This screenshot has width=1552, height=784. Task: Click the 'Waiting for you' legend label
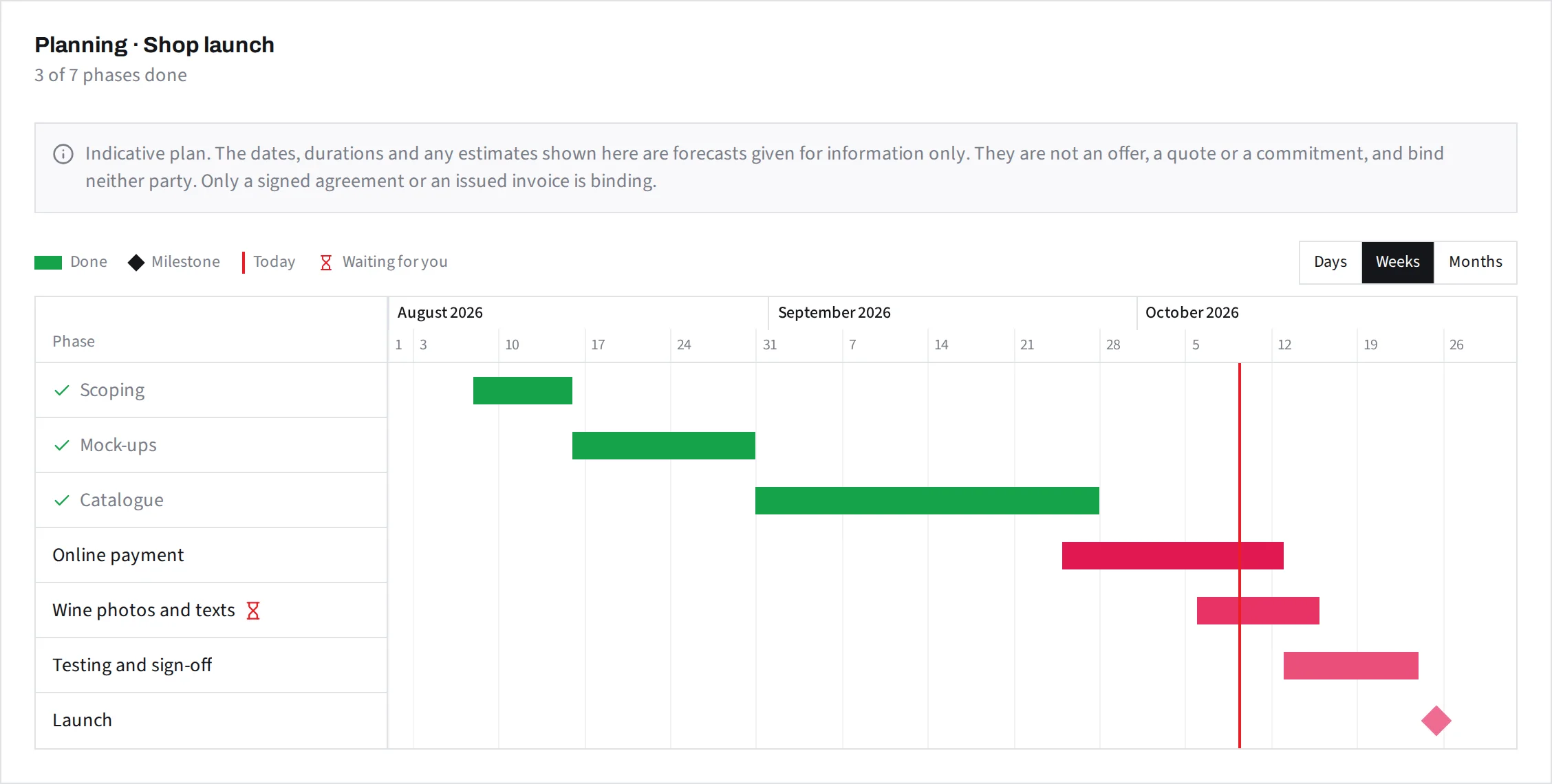point(395,262)
